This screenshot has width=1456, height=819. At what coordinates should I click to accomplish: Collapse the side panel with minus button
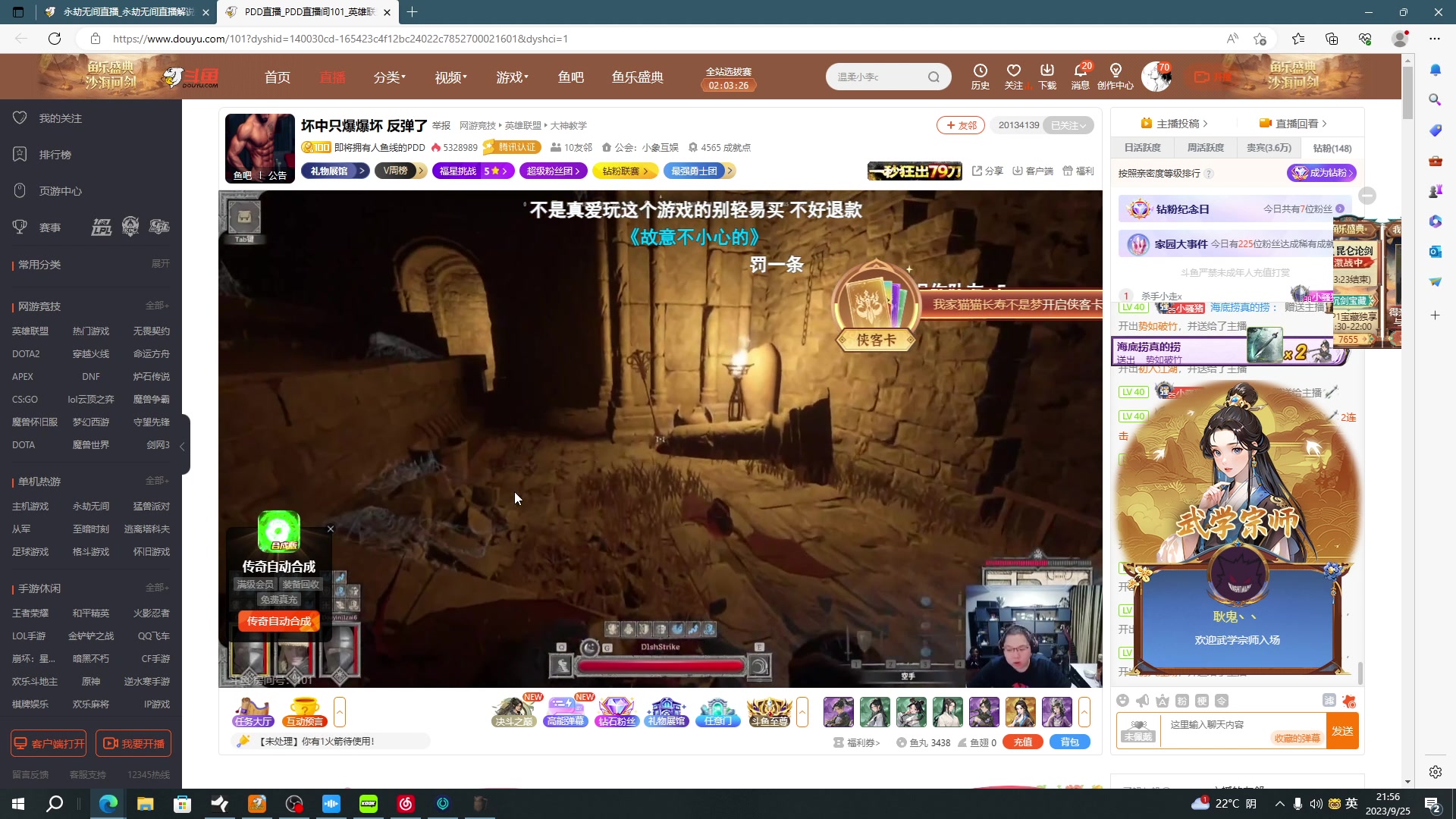(x=1367, y=196)
